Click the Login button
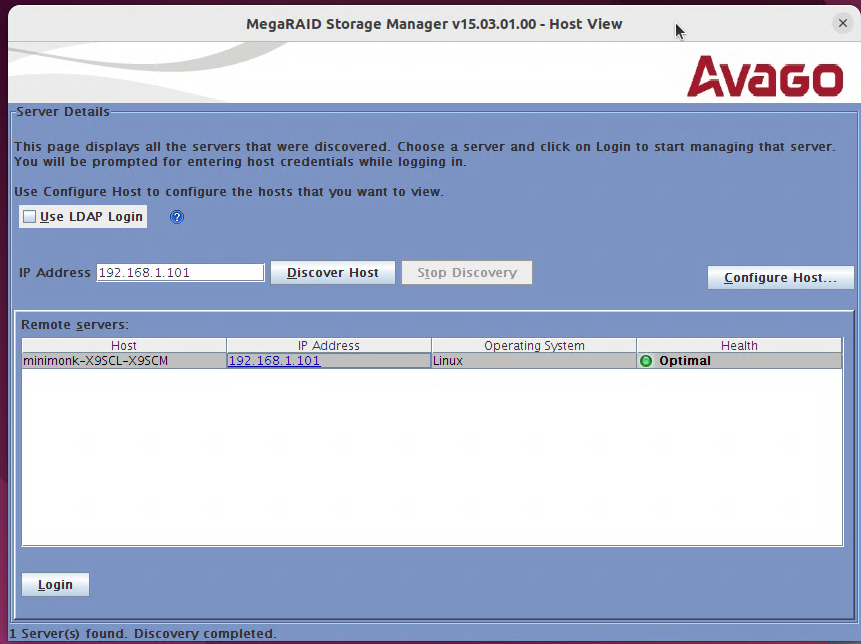 coord(55,585)
